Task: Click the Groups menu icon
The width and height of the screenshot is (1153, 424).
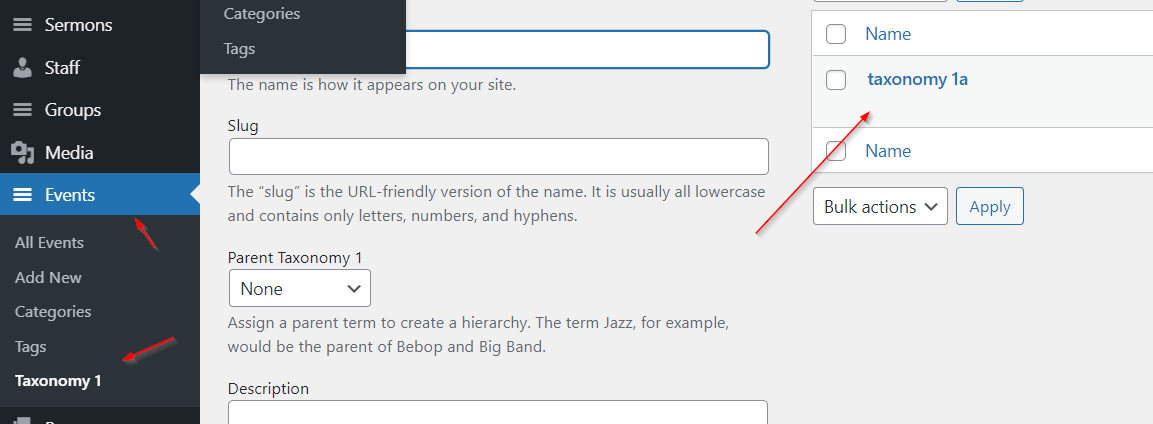Action: pyautogui.click(x=22, y=110)
